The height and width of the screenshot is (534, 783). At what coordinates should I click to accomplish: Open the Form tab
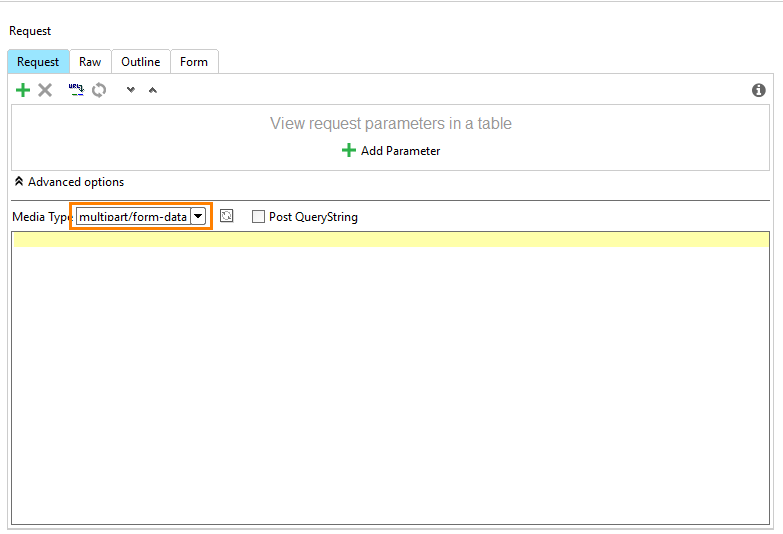click(194, 61)
